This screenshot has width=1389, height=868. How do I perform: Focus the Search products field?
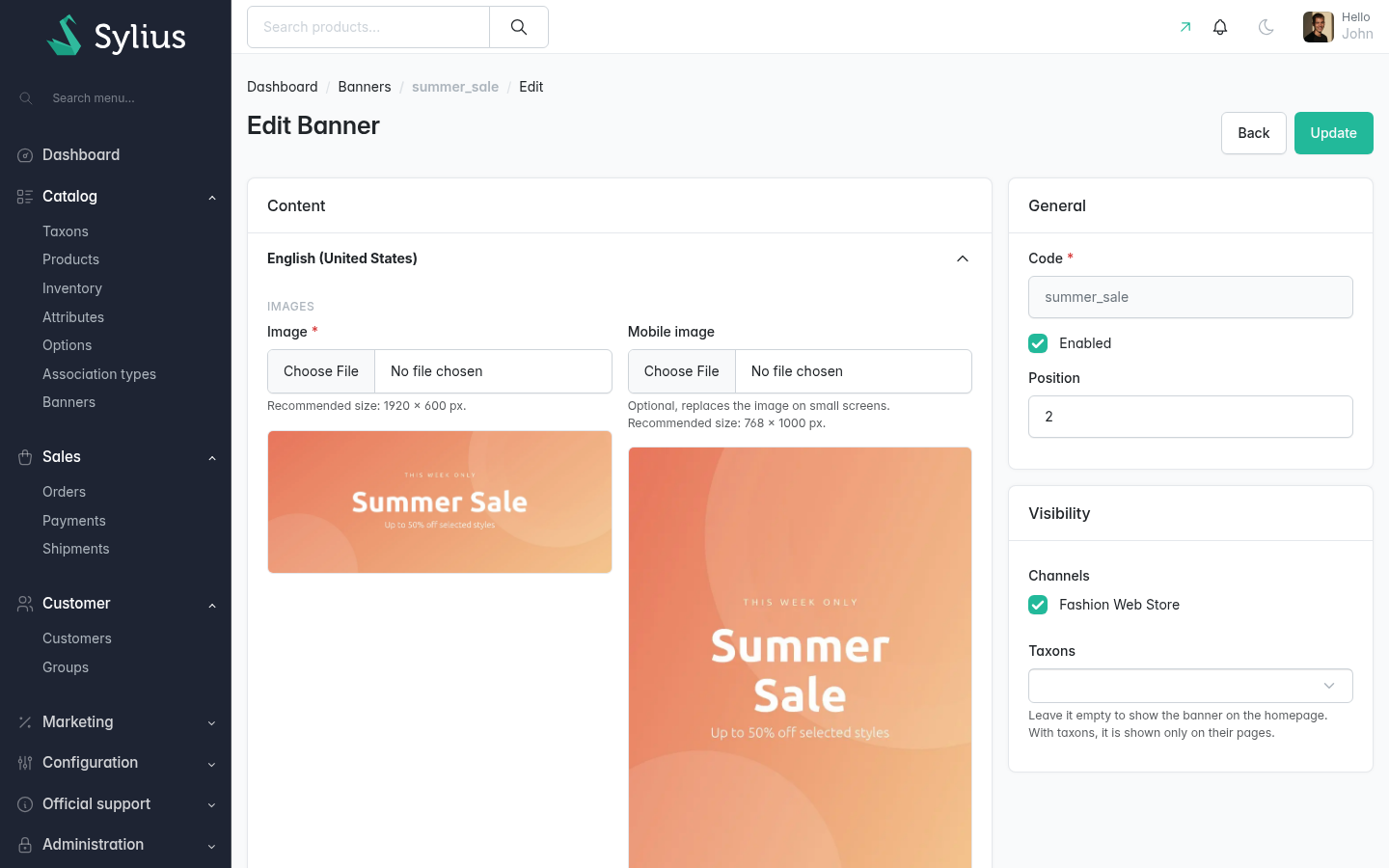click(x=368, y=27)
